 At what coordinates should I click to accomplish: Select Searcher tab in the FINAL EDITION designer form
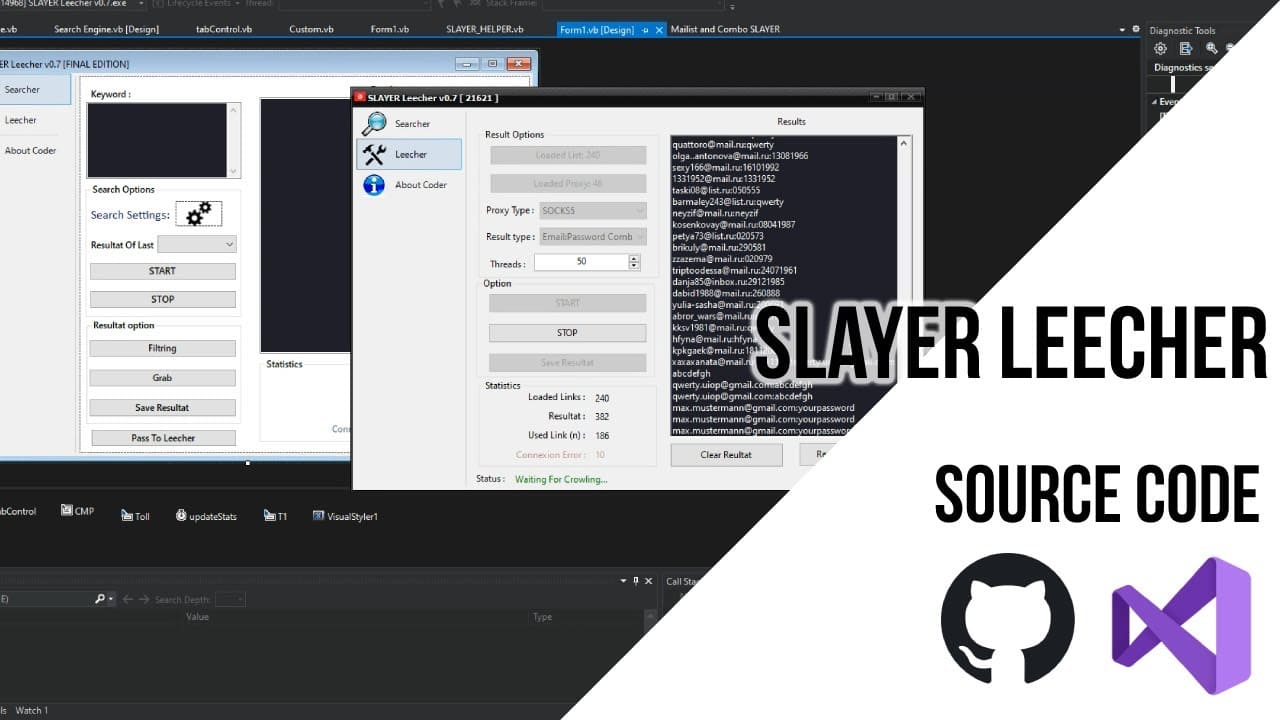click(33, 89)
